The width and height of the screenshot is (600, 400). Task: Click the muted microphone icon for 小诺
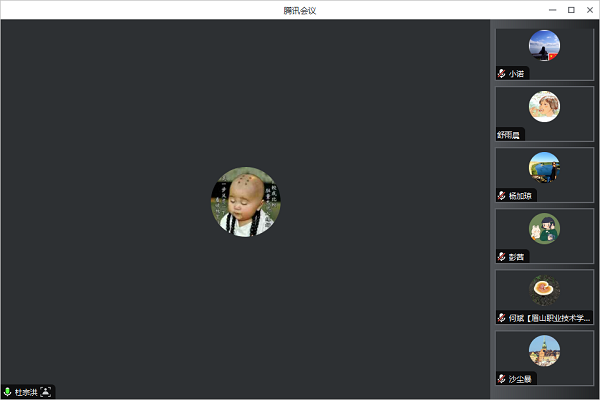[501, 74]
